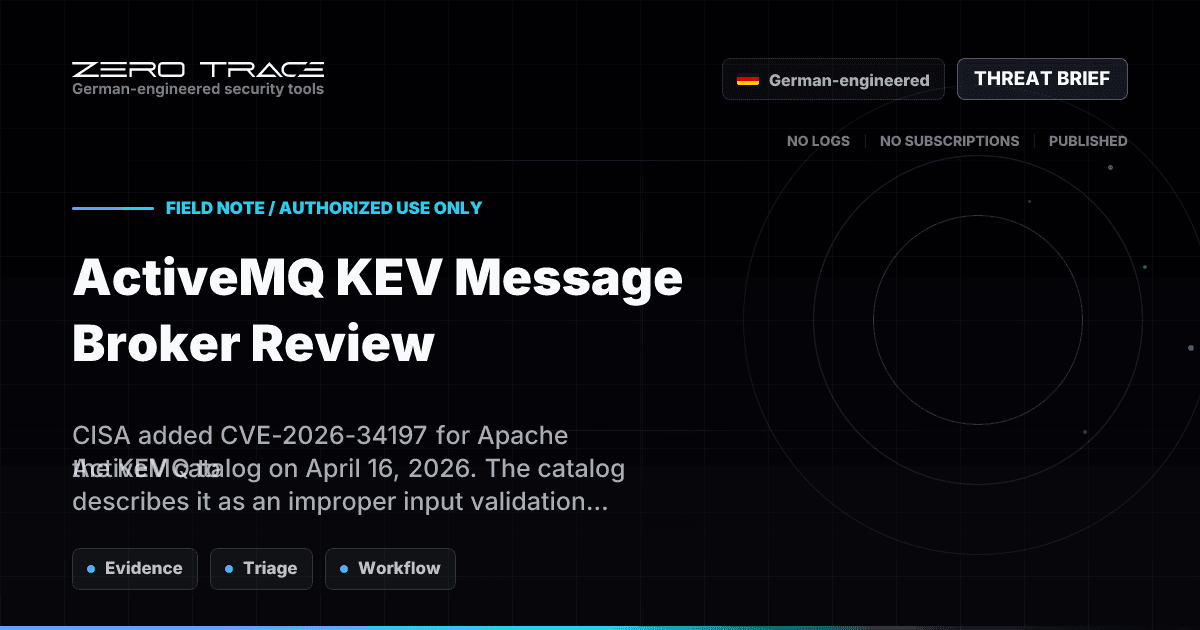Viewport: 1200px width, 630px height.
Task: Click the ActiveMQ KEV Message Broker Review headline
Action: click(x=377, y=310)
